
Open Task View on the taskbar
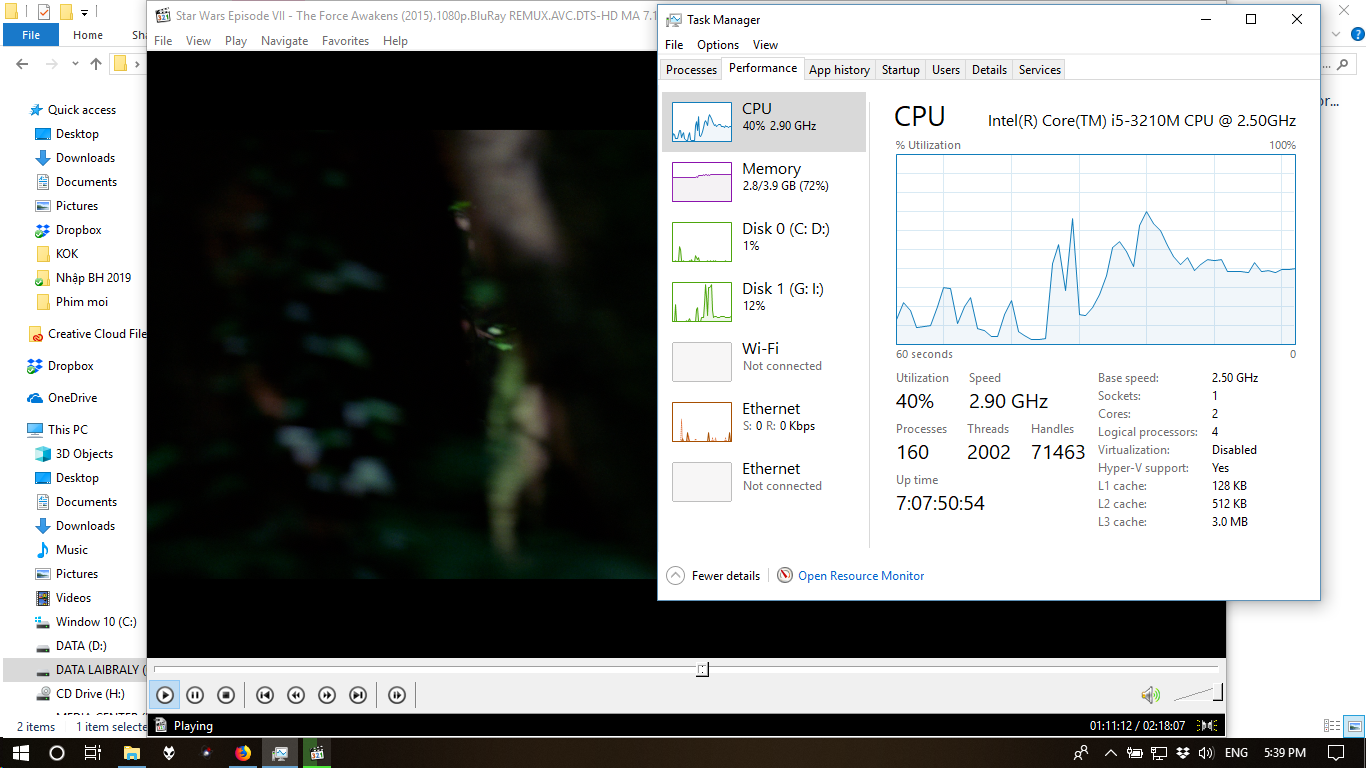pos(93,752)
